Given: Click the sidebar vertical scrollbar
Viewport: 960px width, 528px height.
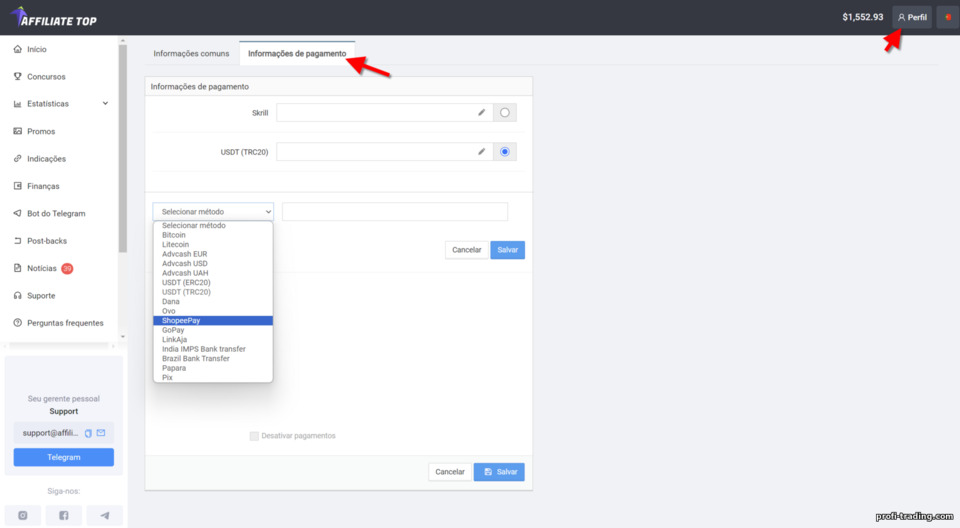Looking at the screenshot, I should pos(122,147).
